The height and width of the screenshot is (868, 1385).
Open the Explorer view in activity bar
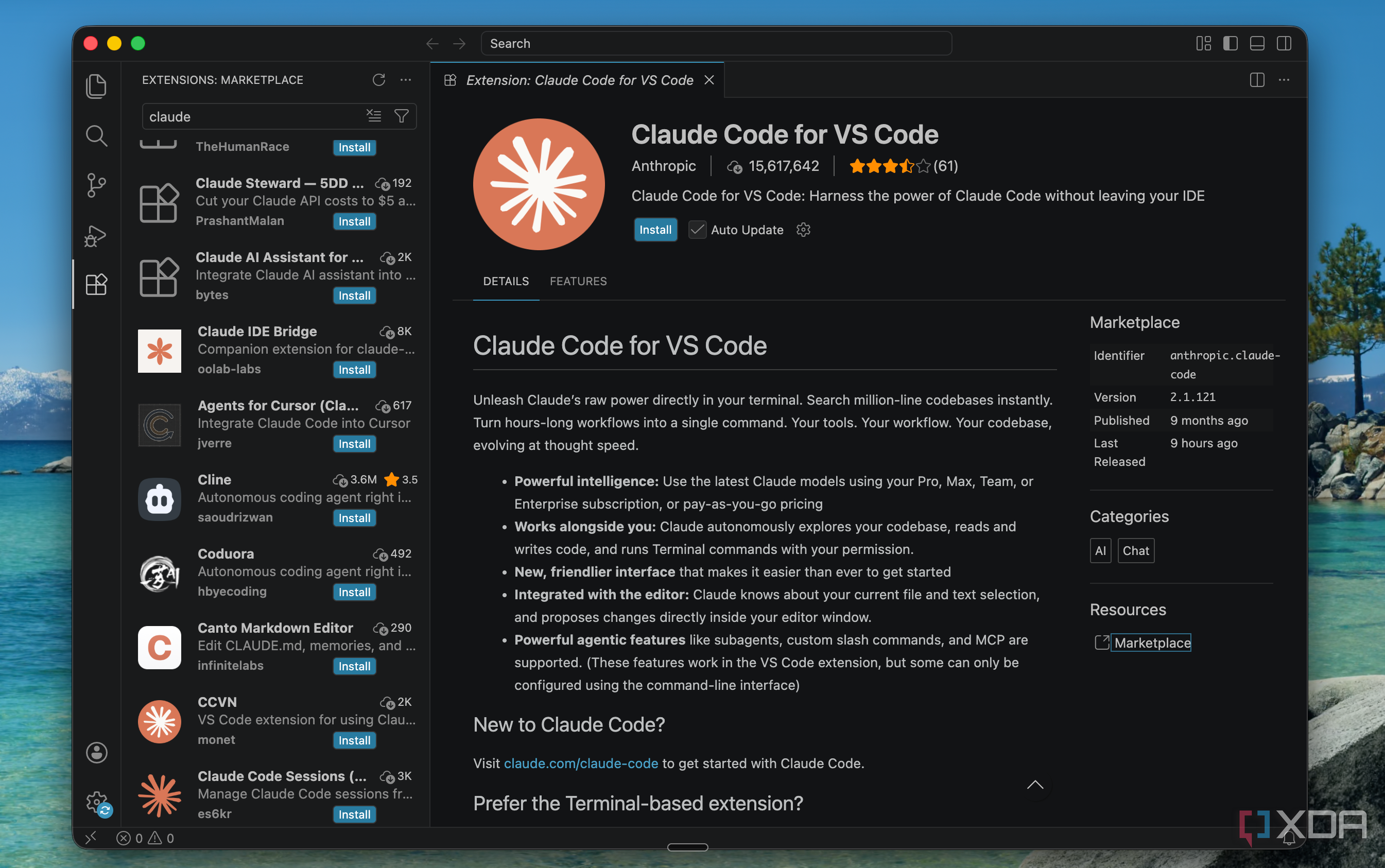pyautogui.click(x=96, y=86)
